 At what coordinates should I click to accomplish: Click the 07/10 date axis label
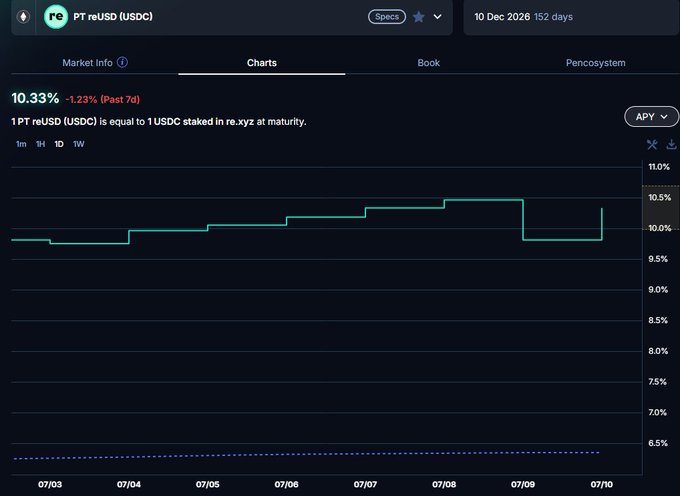pyautogui.click(x=602, y=484)
